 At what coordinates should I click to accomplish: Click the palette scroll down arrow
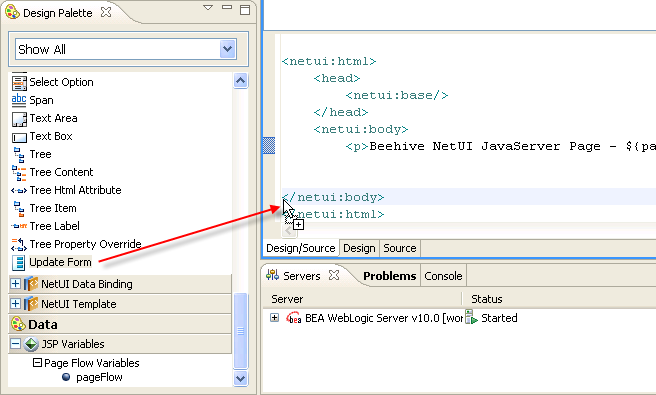[240, 379]
